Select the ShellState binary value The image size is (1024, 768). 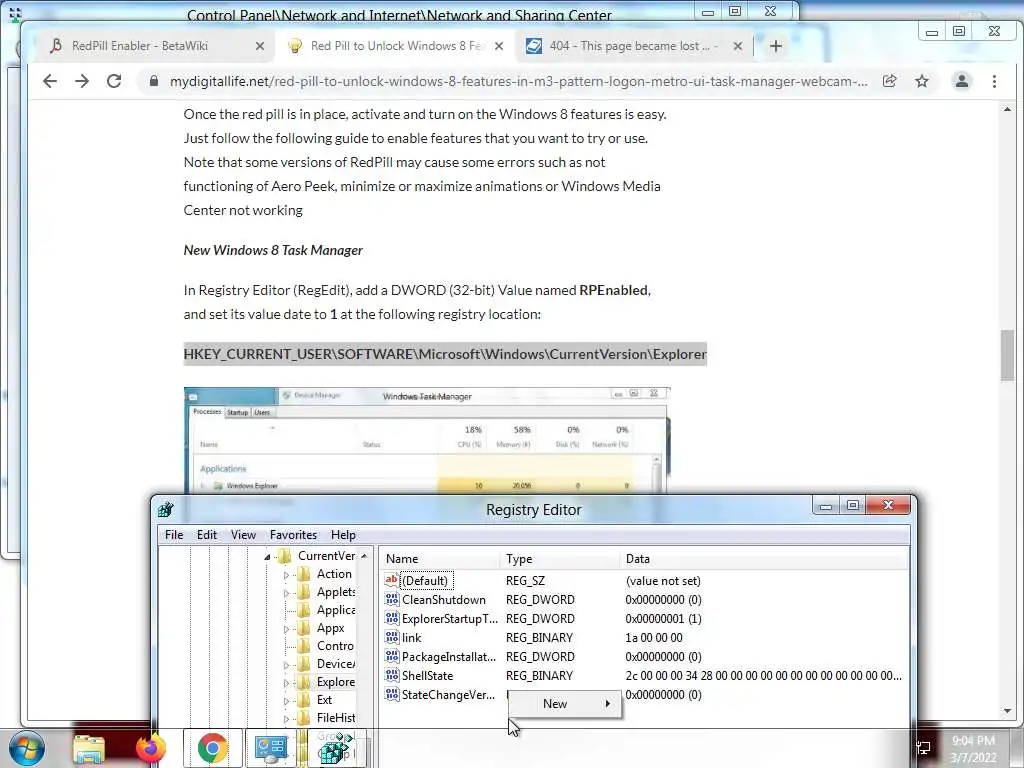pyautogui.click(x=427, y=675)
